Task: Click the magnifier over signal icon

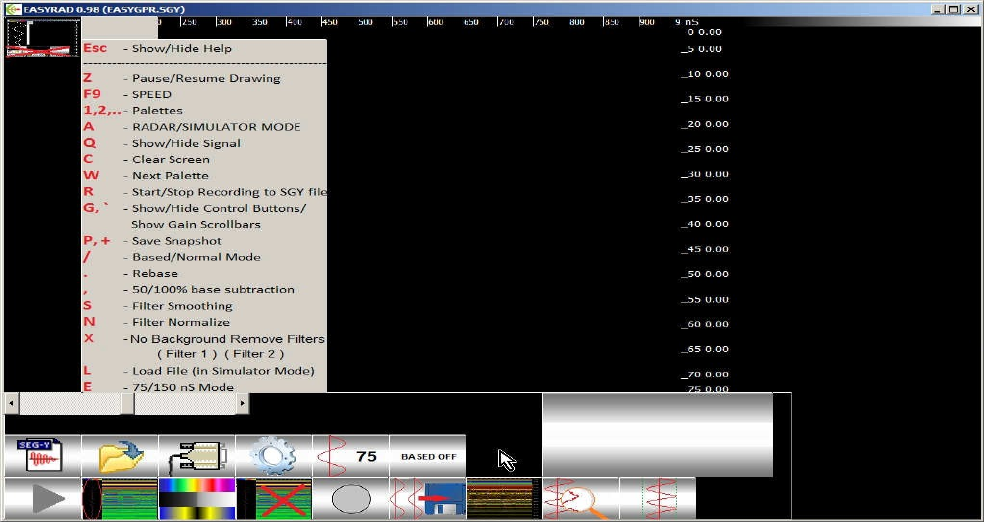Action: (x=581, y=499)
